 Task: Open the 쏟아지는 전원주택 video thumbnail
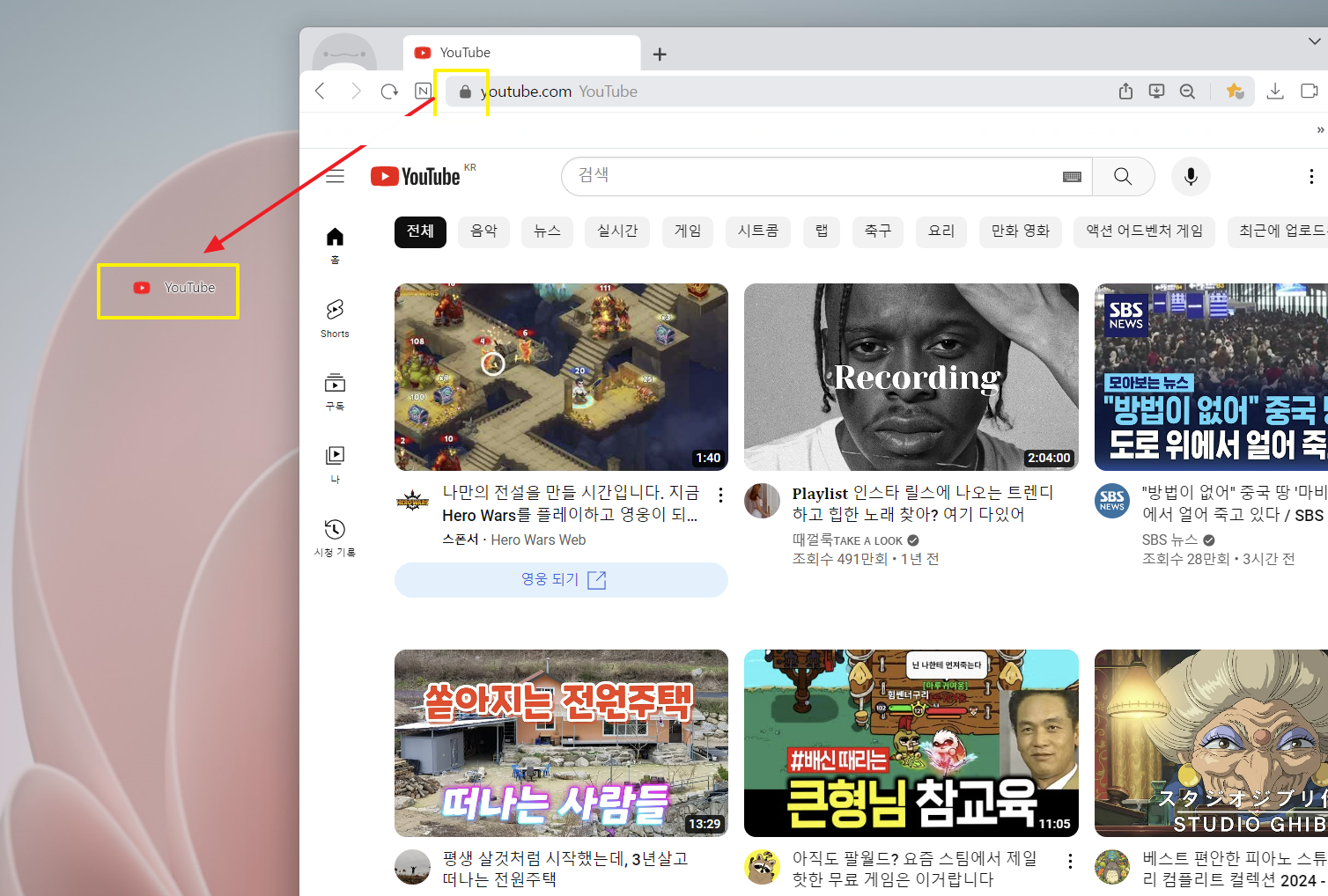(561, 743)
